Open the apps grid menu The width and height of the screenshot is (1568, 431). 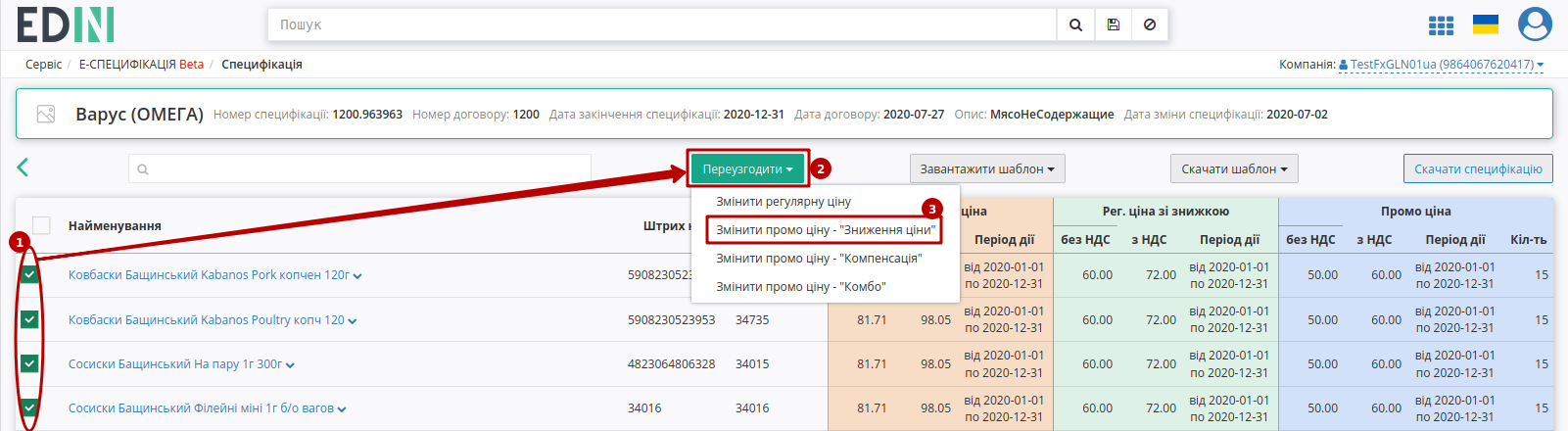pos(1441,25)
